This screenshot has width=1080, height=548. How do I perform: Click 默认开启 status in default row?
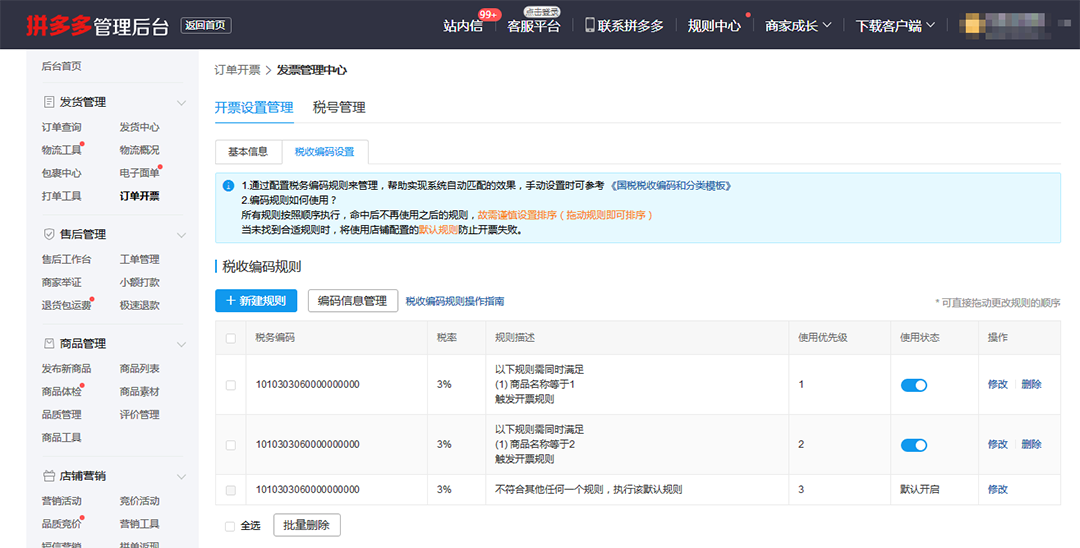point(920,489)
